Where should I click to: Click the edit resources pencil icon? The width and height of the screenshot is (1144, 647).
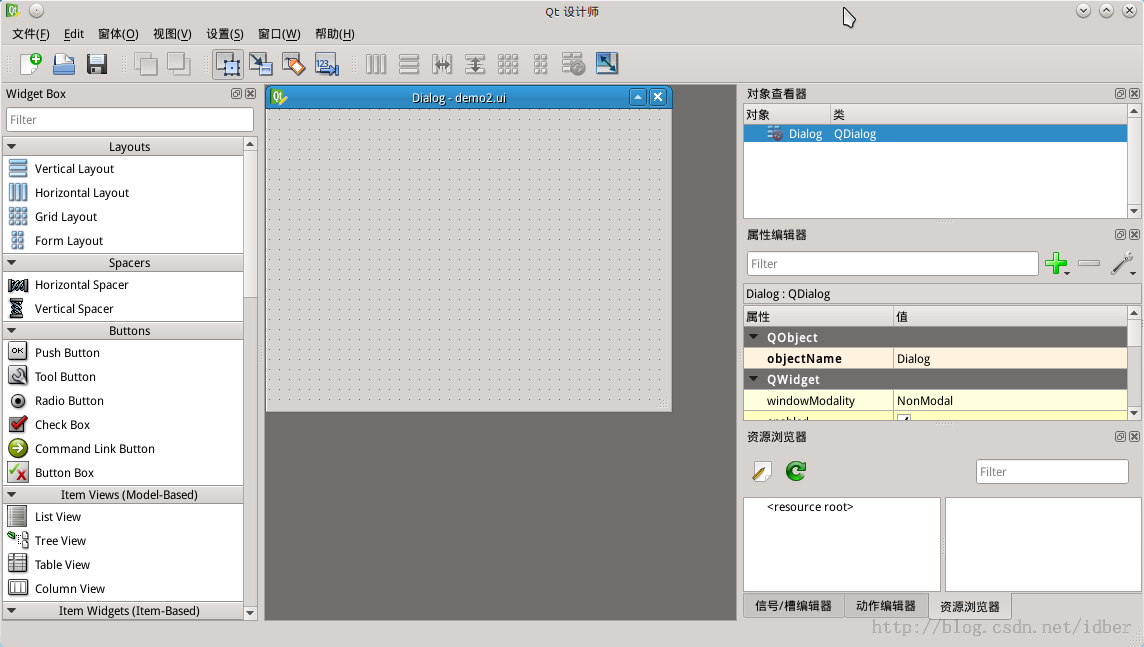(761, 471)
